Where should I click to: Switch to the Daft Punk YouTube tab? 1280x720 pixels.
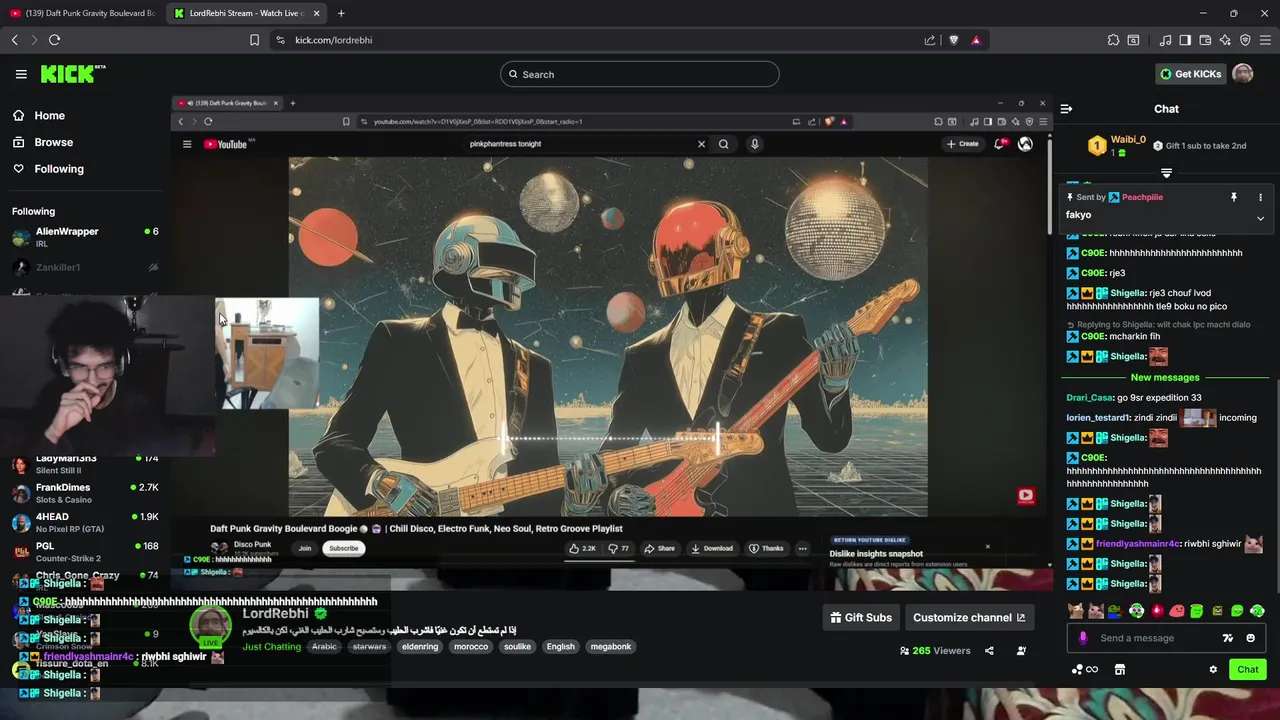(82, 13)
